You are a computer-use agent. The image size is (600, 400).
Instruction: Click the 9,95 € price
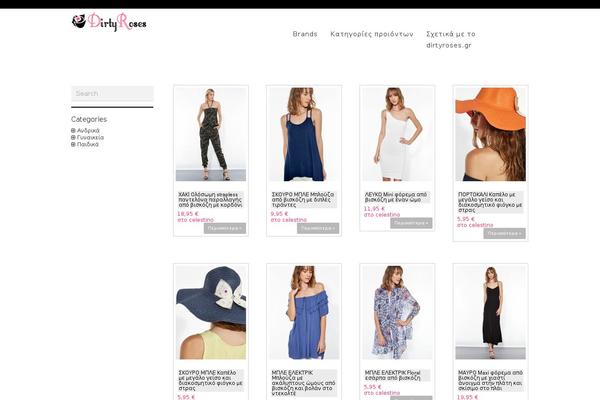(279, 214)
